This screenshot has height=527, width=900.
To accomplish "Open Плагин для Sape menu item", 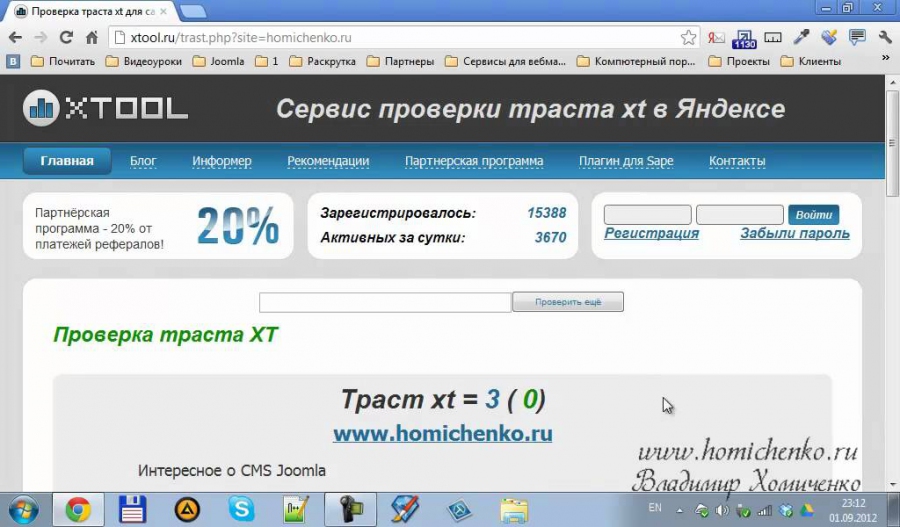I will 626,161.
